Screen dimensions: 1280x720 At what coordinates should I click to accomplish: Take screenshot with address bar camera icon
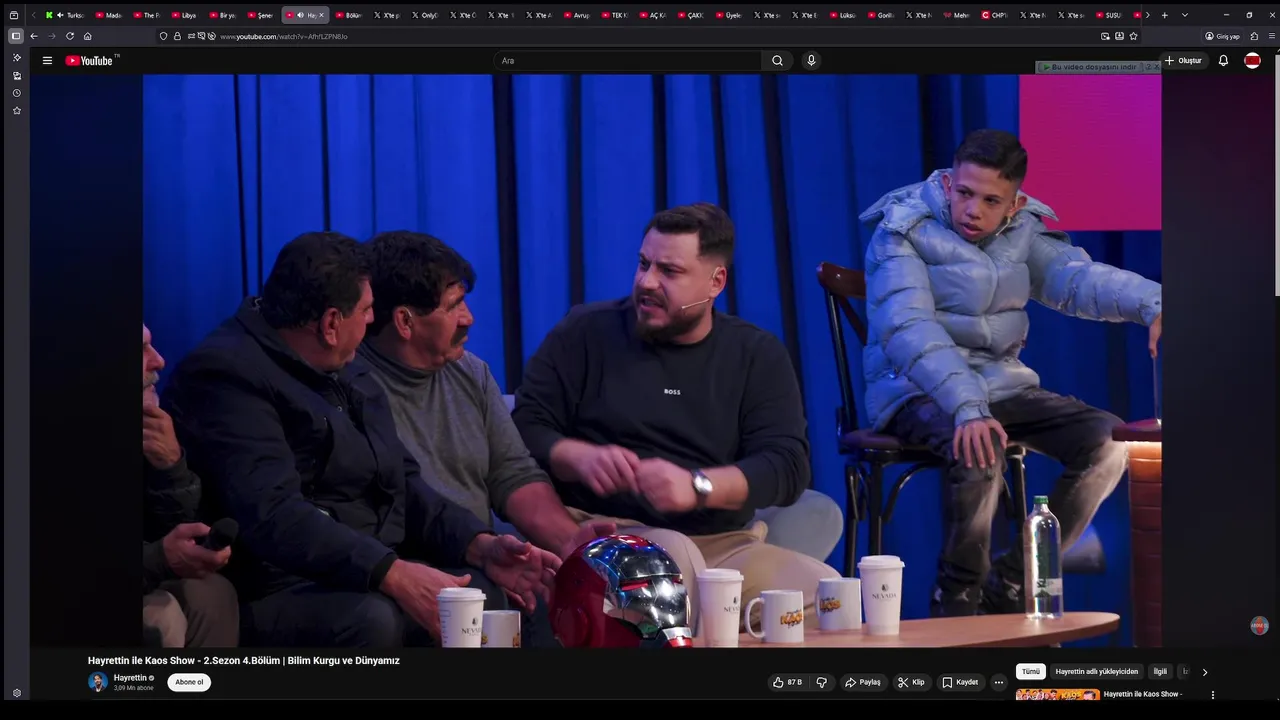[1105, 36]
